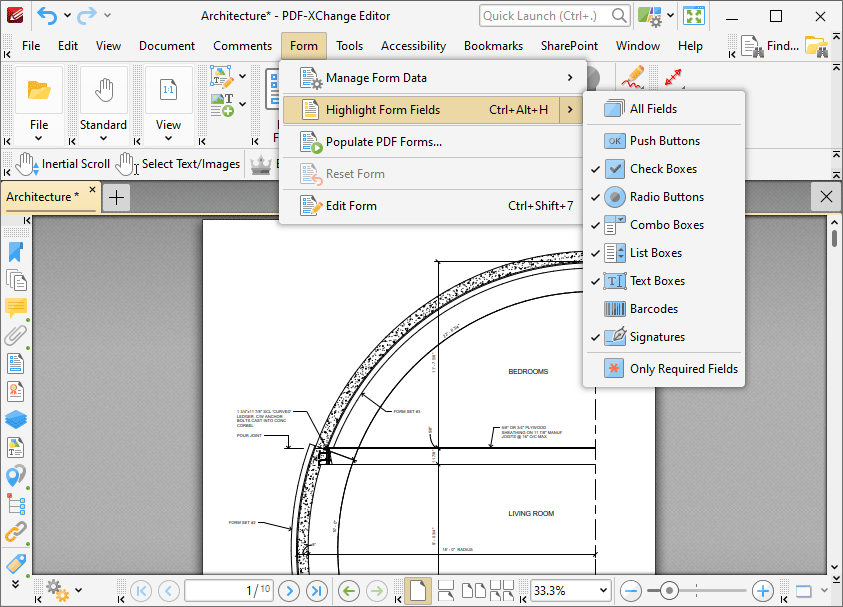Screen dimensions: 843x607
Task: Click the zoom slider handle
Action: pyautogui.click(x=669, y=591)
